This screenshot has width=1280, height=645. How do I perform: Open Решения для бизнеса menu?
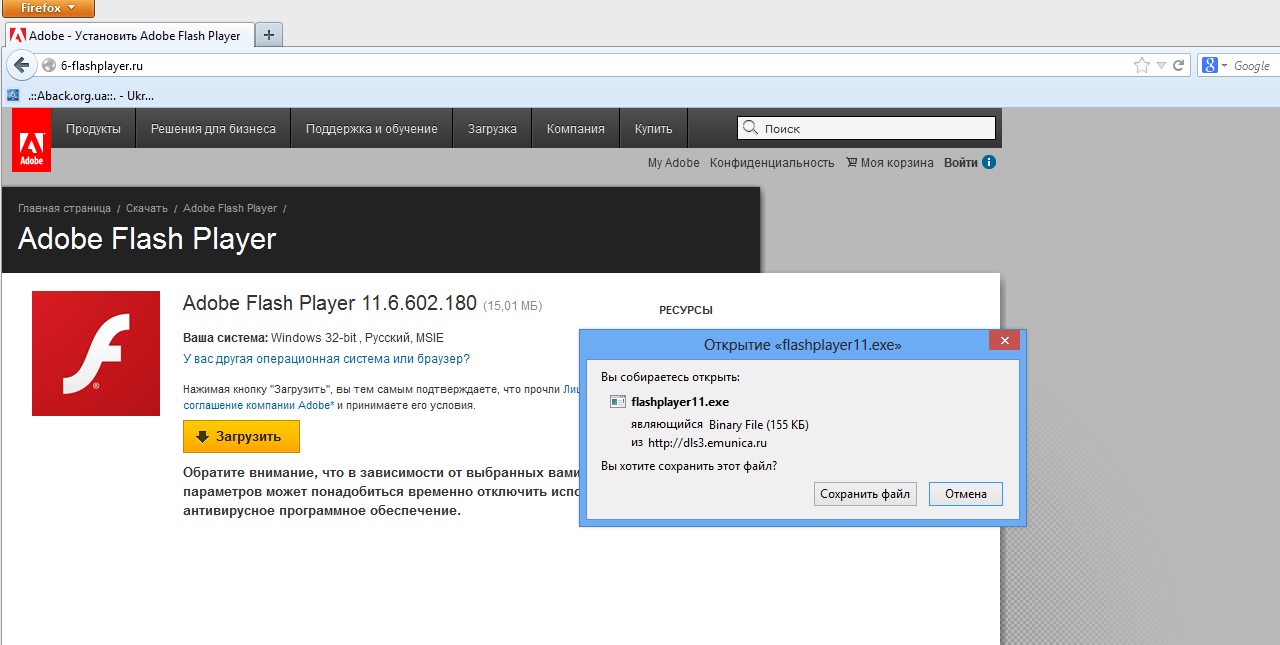[x=213, y=129]
